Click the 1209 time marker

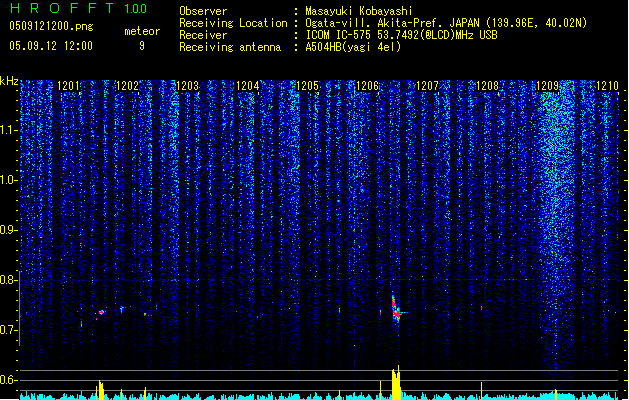point(548,86)
